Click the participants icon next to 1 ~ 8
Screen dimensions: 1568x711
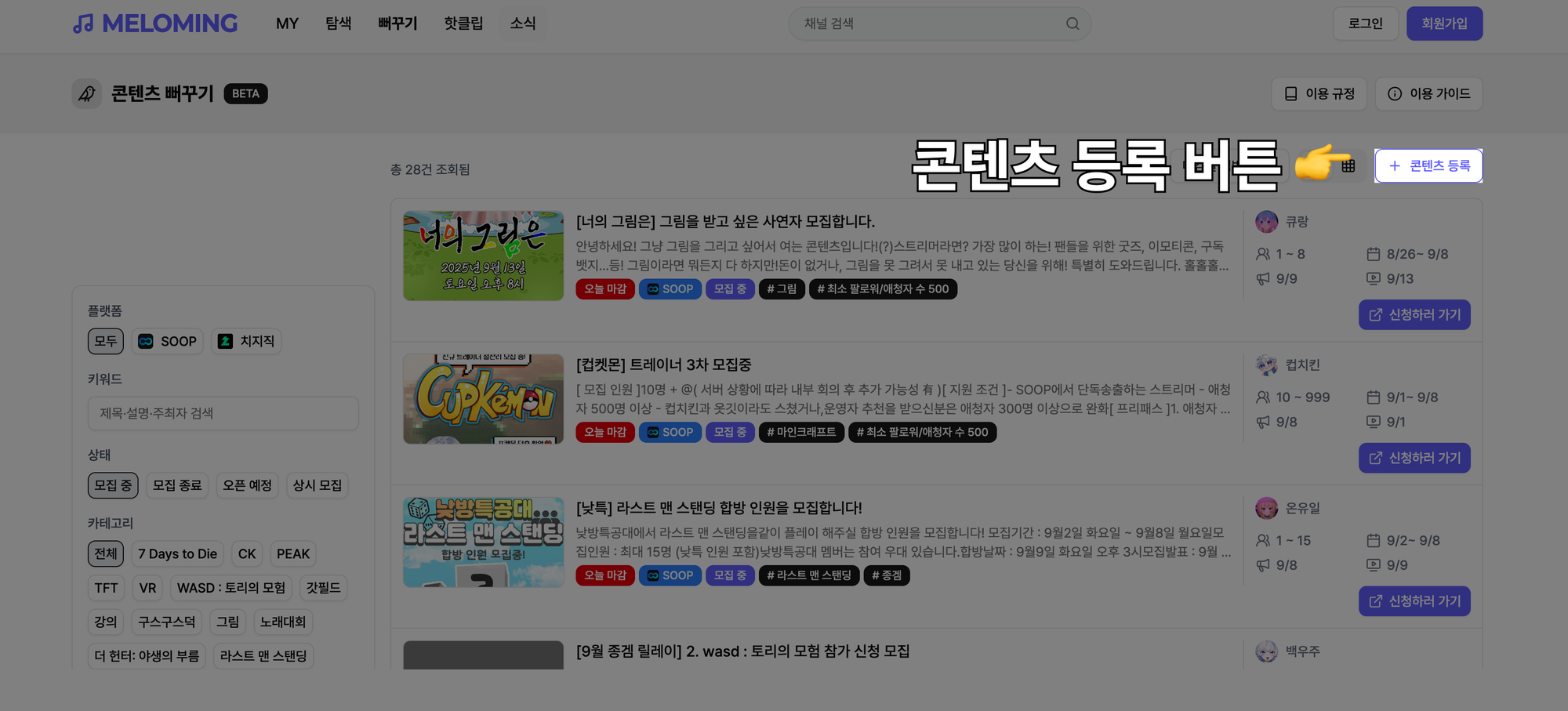(x=1263, y=254)
